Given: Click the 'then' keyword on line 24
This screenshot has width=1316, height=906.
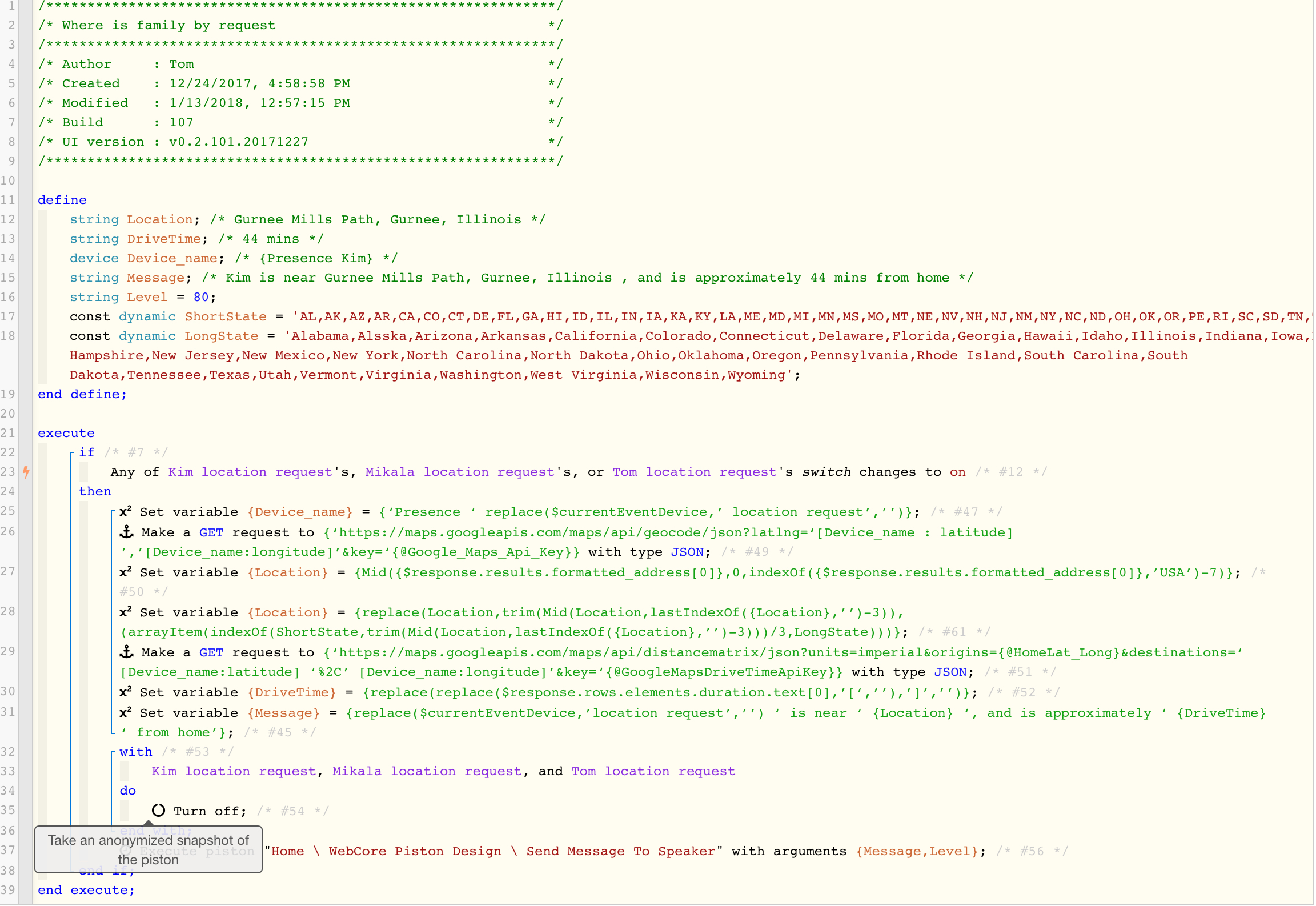Looking at the screenshot, I should (95, 491).
